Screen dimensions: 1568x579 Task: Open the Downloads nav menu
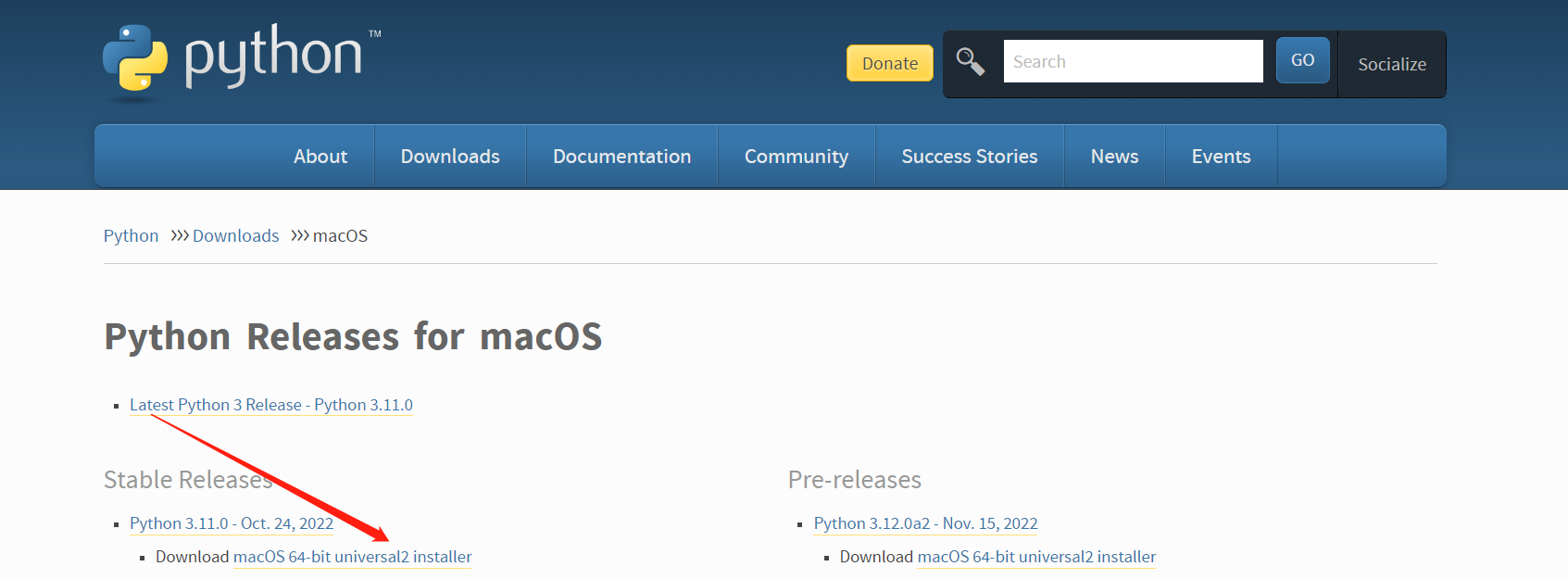tap(450, 157)
